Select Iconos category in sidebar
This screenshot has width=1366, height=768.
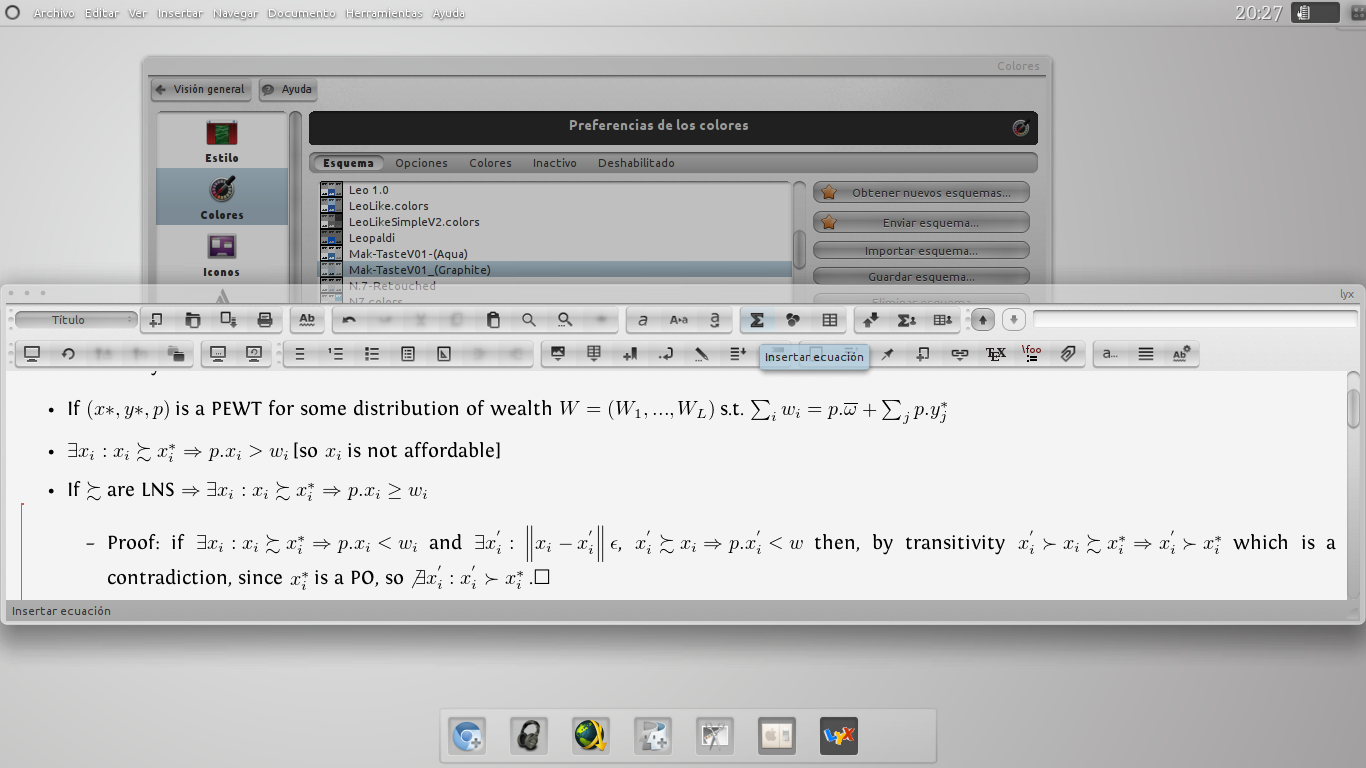222,254
